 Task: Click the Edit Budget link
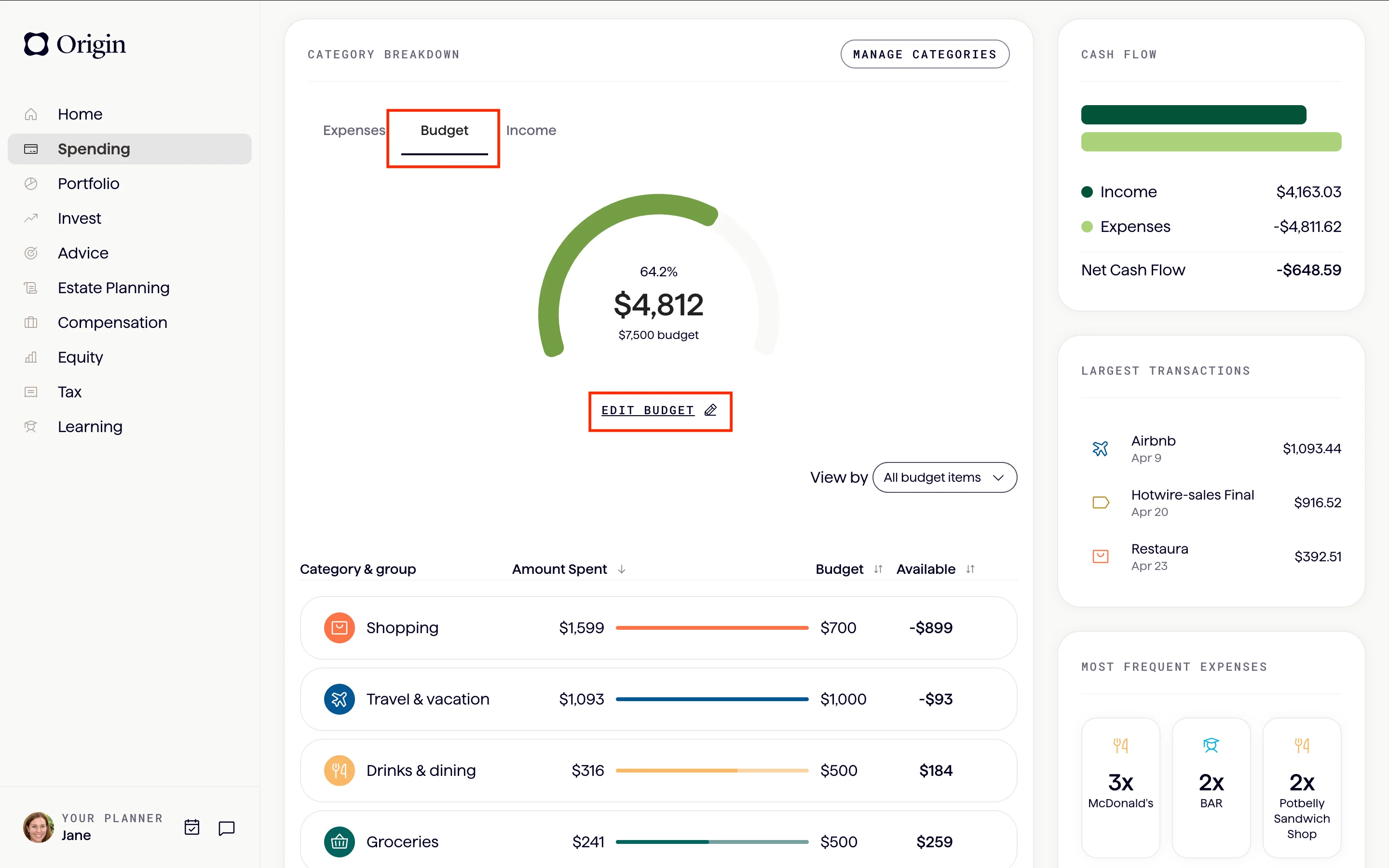coord(647,410)
